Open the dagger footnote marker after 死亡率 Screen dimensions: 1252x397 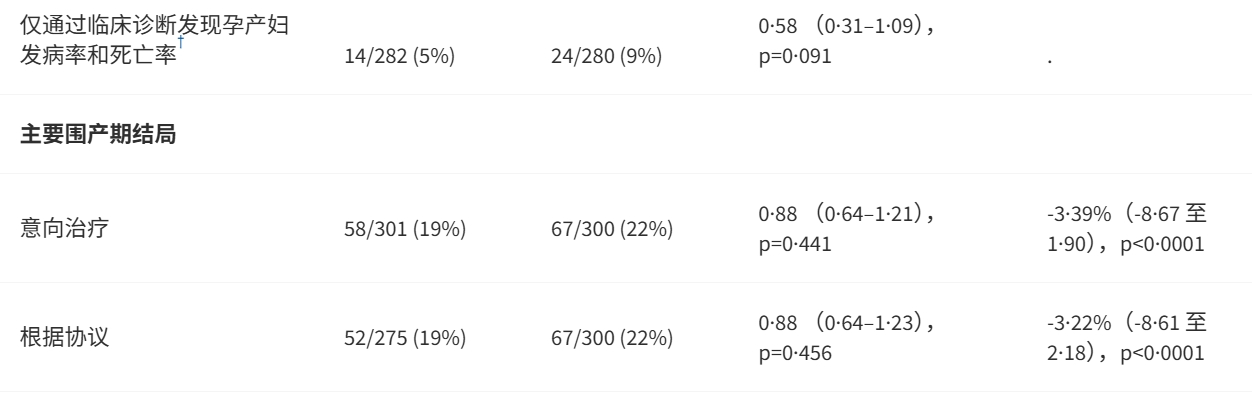180,43
